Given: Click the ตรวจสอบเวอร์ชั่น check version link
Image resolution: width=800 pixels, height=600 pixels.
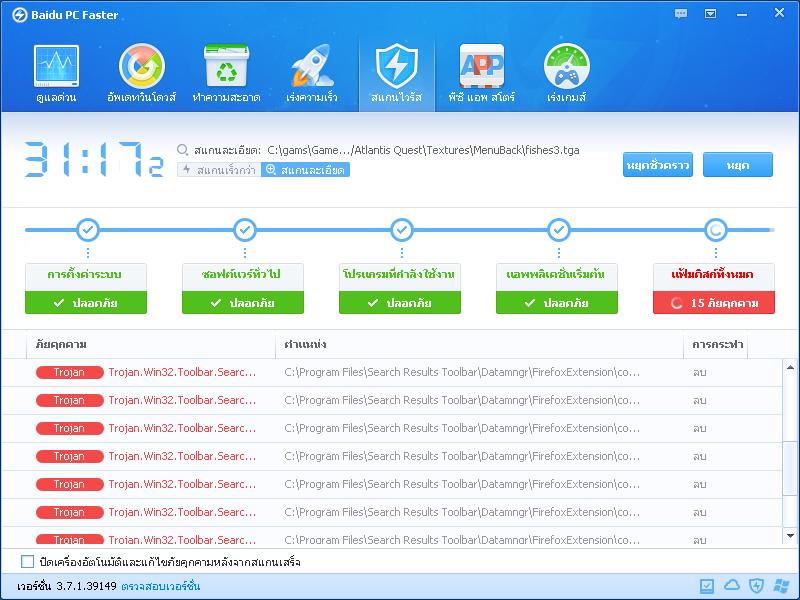Looking at the screenshot, I should click(x=161, y=586).
